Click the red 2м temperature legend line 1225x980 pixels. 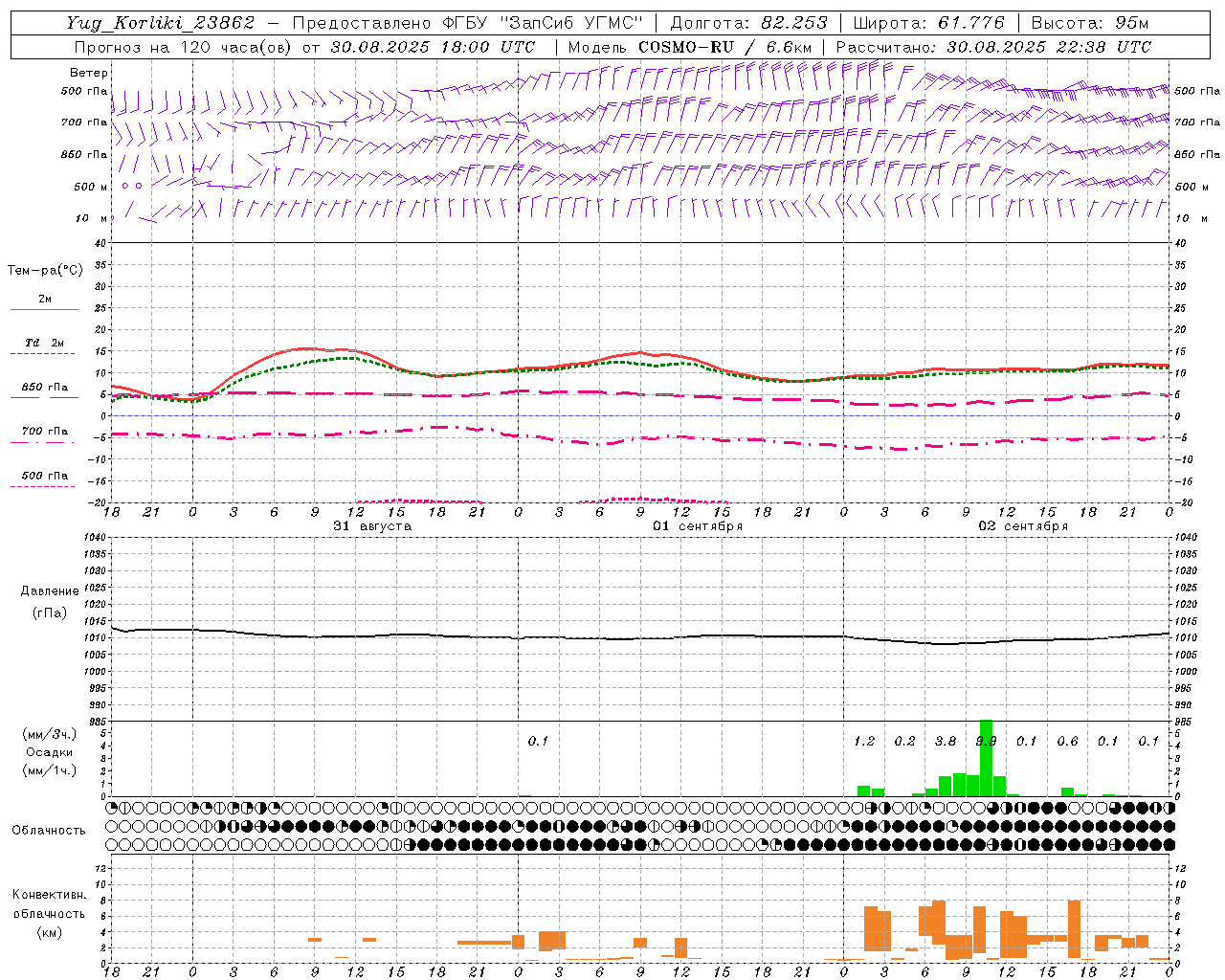(44, 309)
